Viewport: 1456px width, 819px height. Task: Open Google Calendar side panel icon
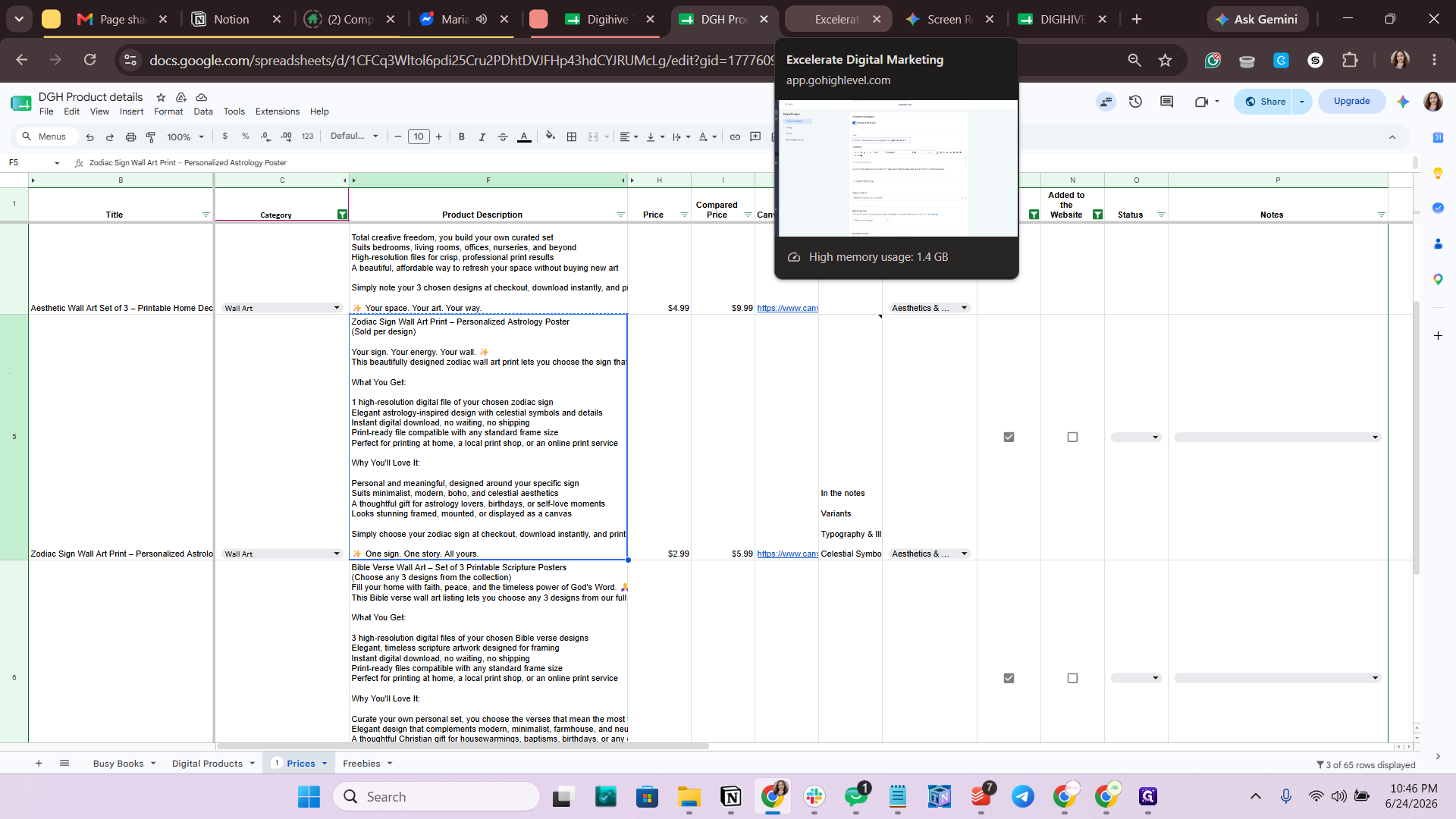click(1438, 137)
